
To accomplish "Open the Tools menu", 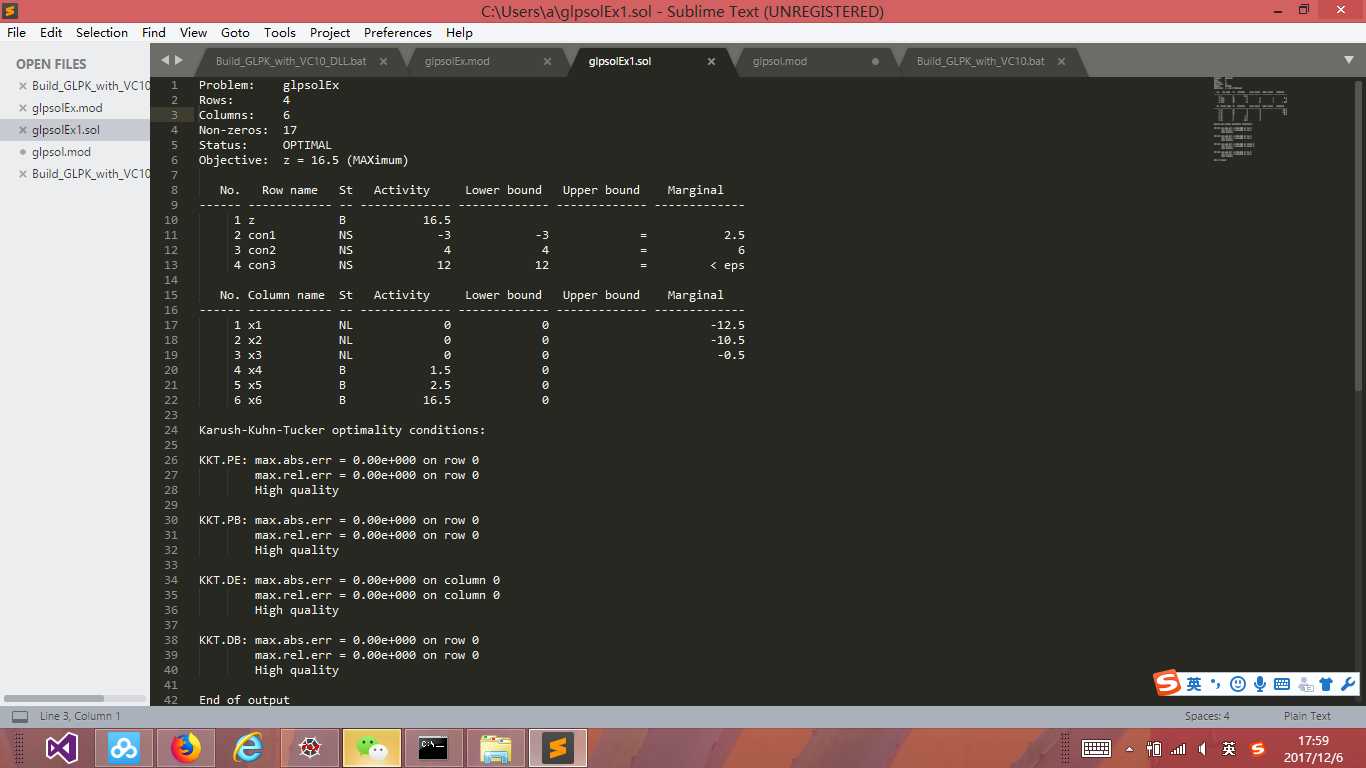I will click(x=280, y=33).
